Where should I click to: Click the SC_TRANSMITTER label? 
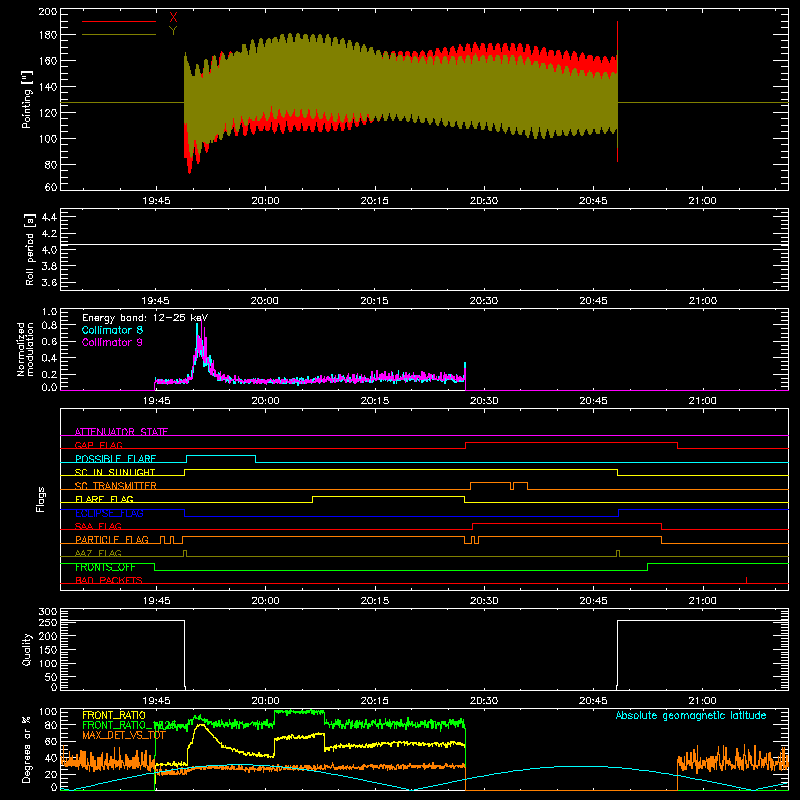[x=115, y=486]
